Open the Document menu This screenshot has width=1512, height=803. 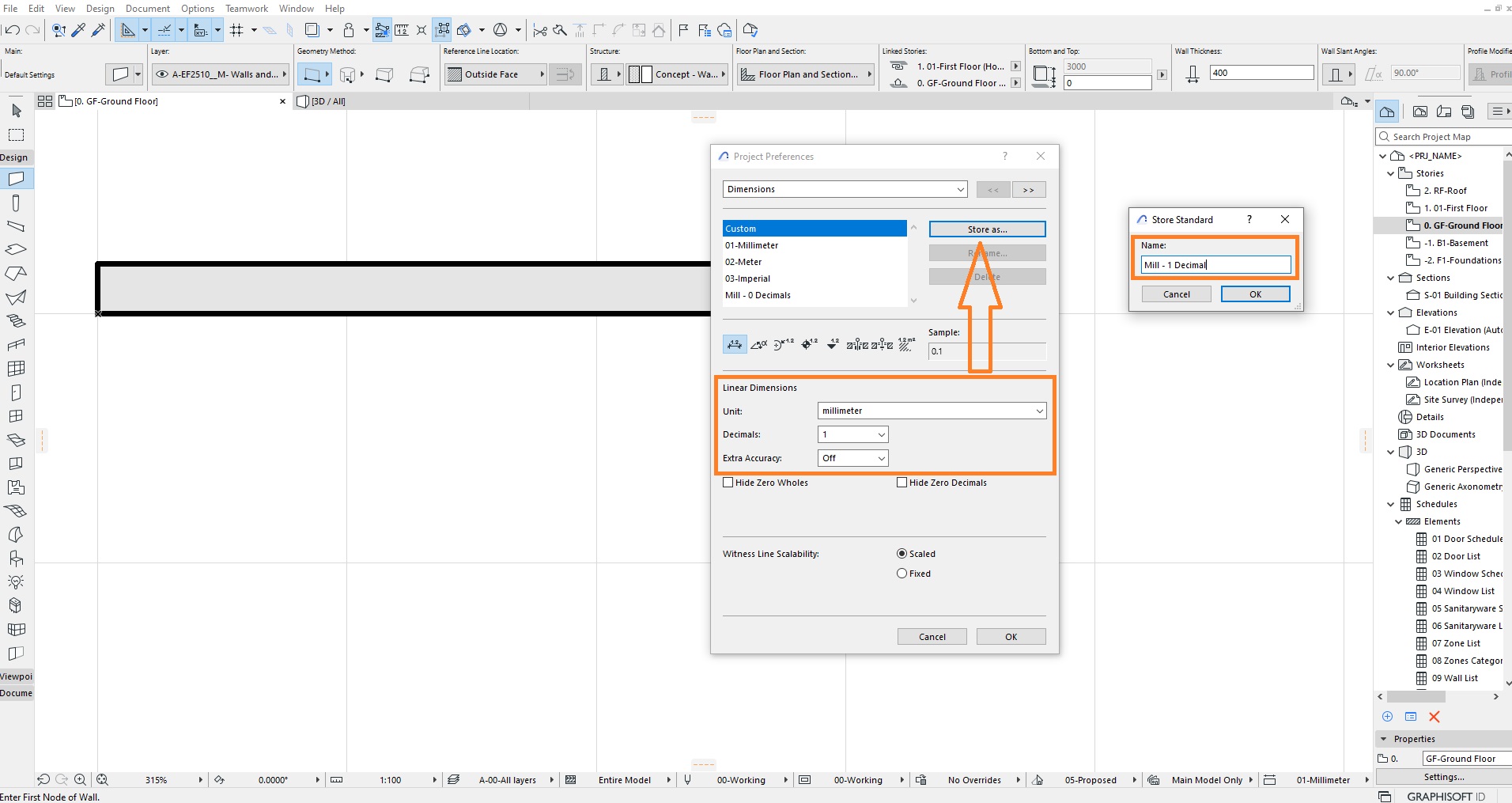(x=148, y=8)
